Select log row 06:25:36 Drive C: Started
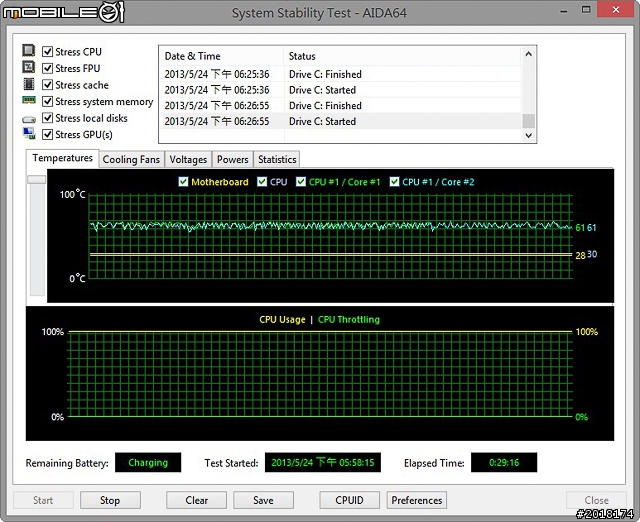 click(x=340, y=90)
